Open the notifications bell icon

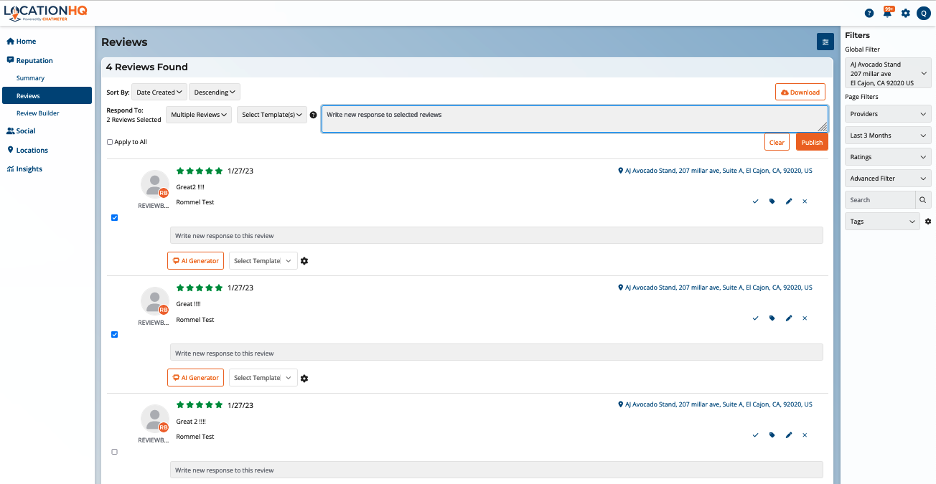tap(887, 13)
